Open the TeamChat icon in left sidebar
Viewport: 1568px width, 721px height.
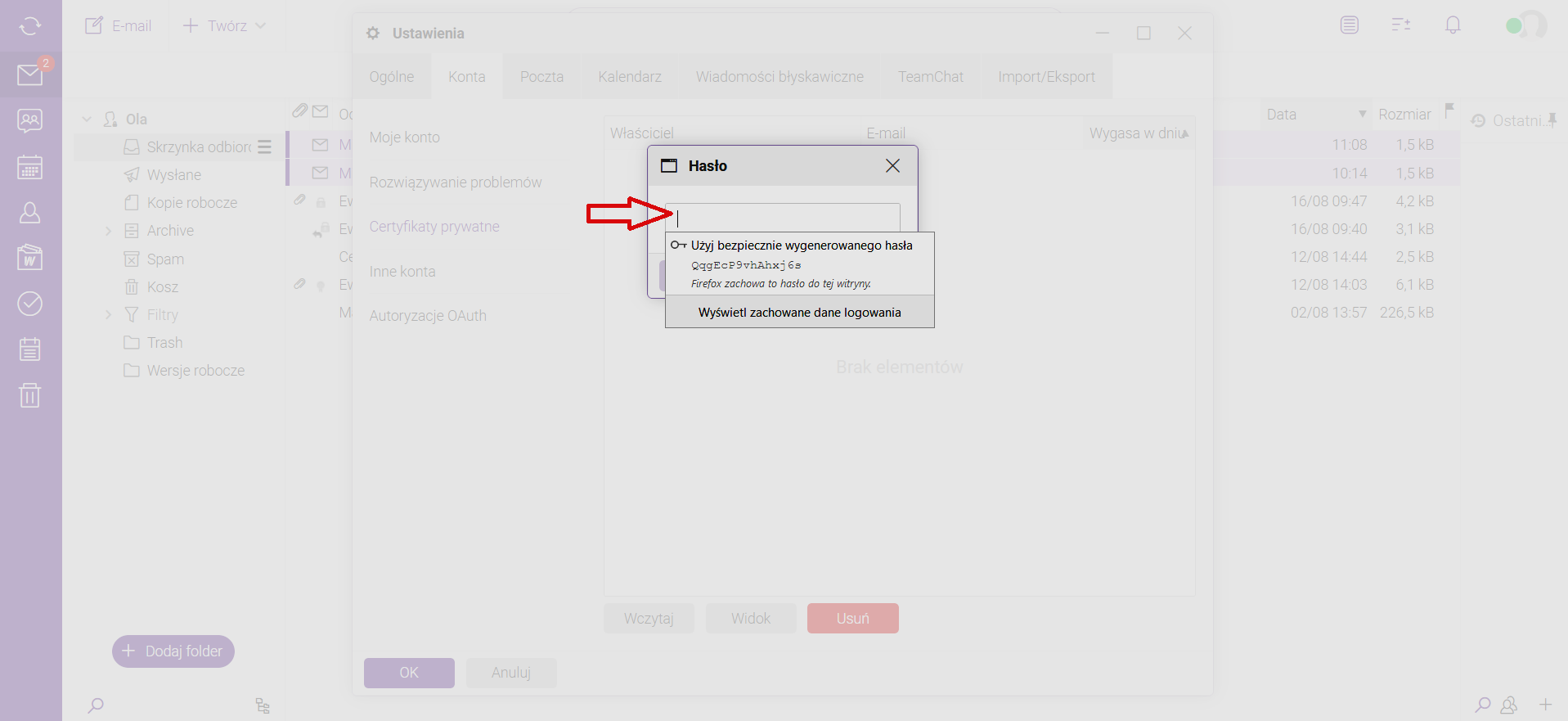pos(29,121)
